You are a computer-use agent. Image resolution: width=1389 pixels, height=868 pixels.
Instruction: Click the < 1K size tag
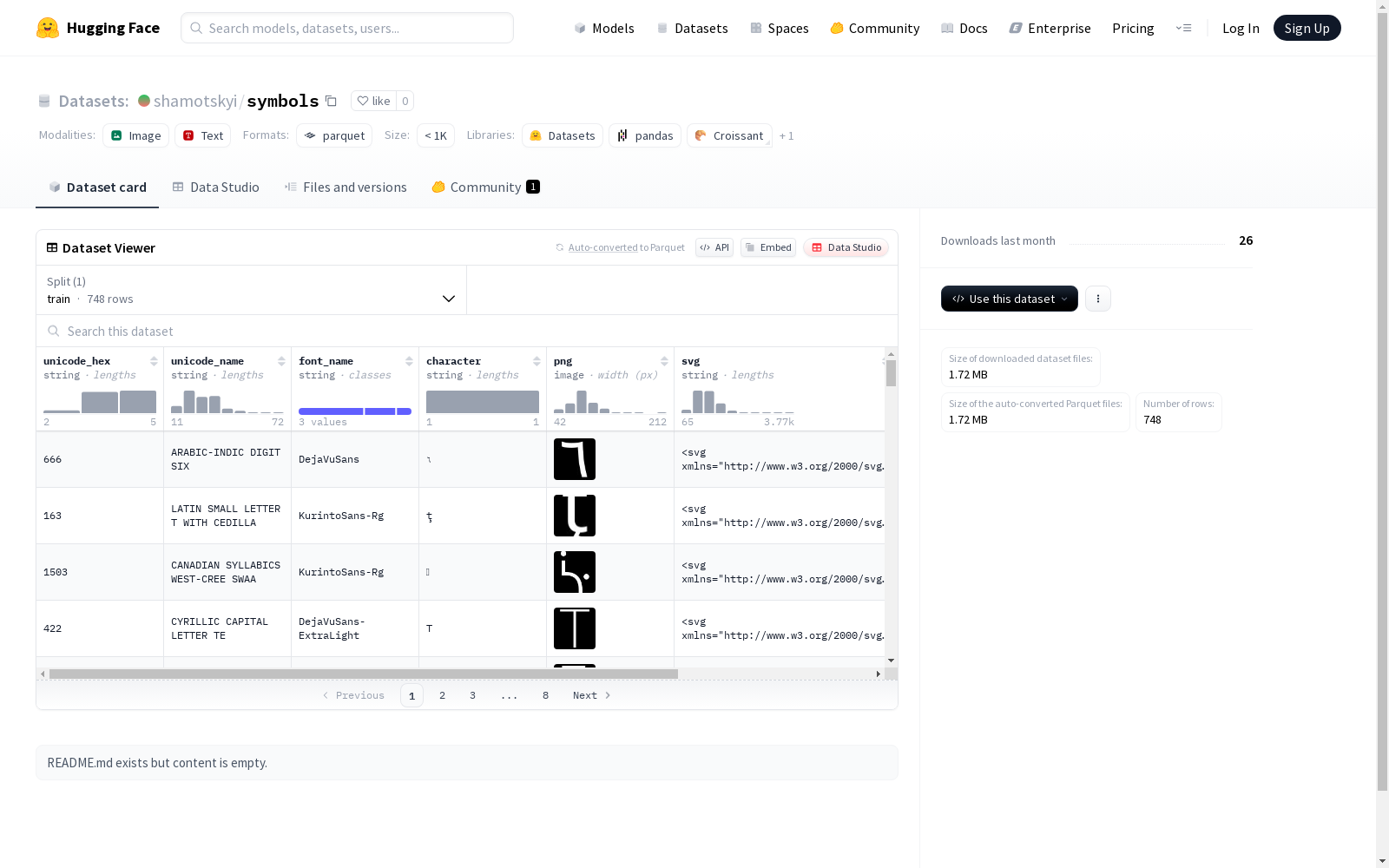pos(436,135)
